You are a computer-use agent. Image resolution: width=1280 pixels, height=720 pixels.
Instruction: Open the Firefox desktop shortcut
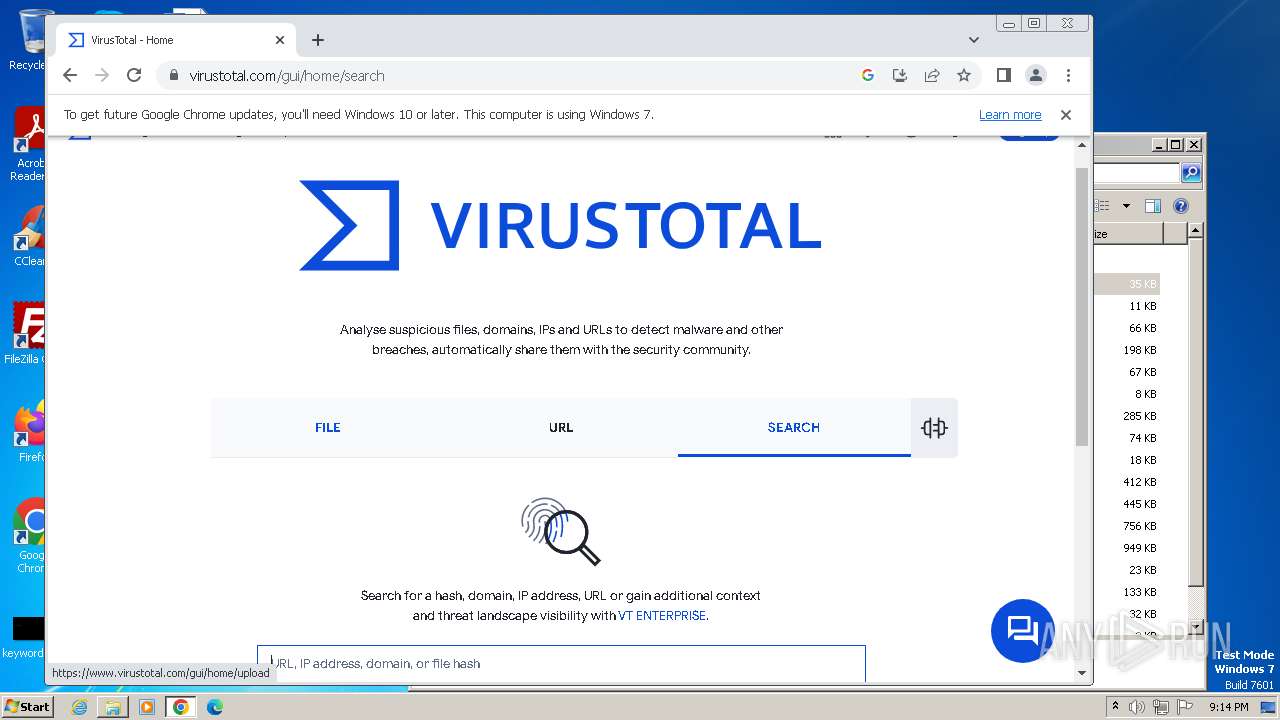(28, 431)
